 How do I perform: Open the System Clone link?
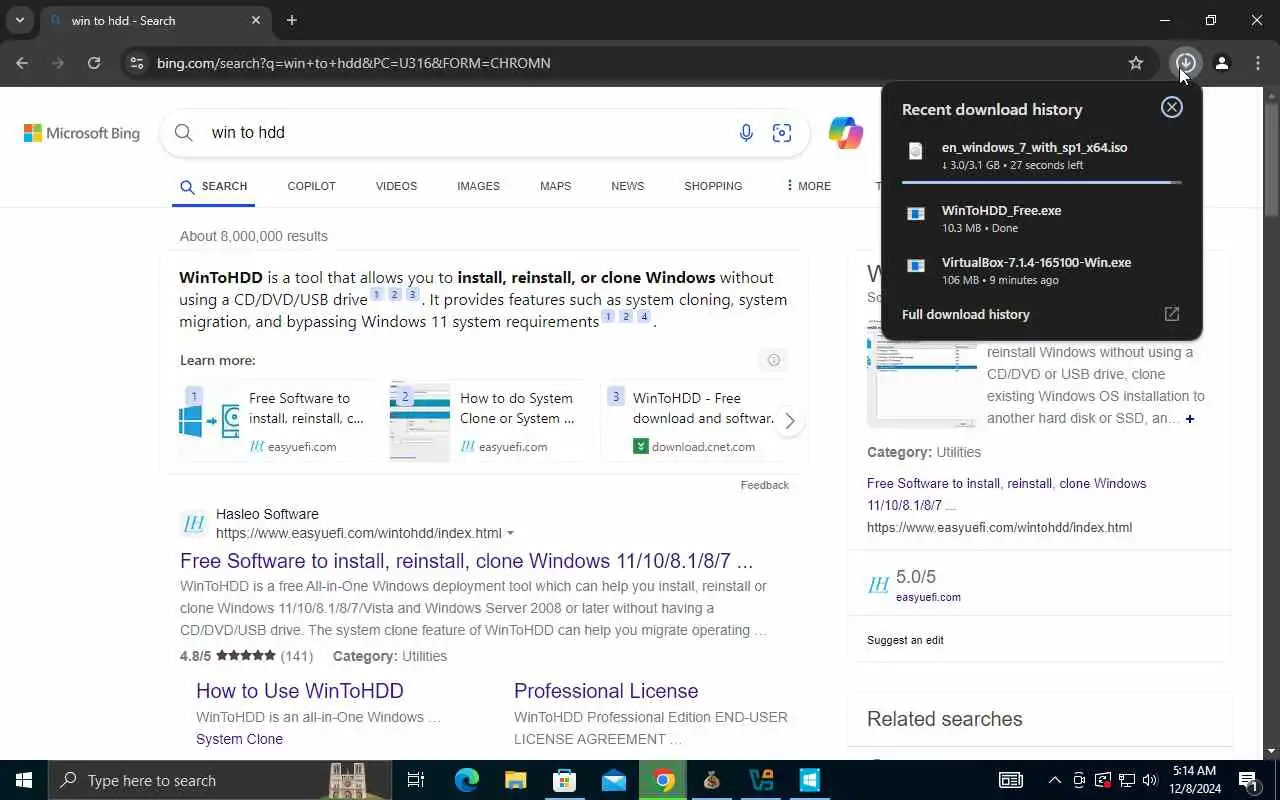239,739
